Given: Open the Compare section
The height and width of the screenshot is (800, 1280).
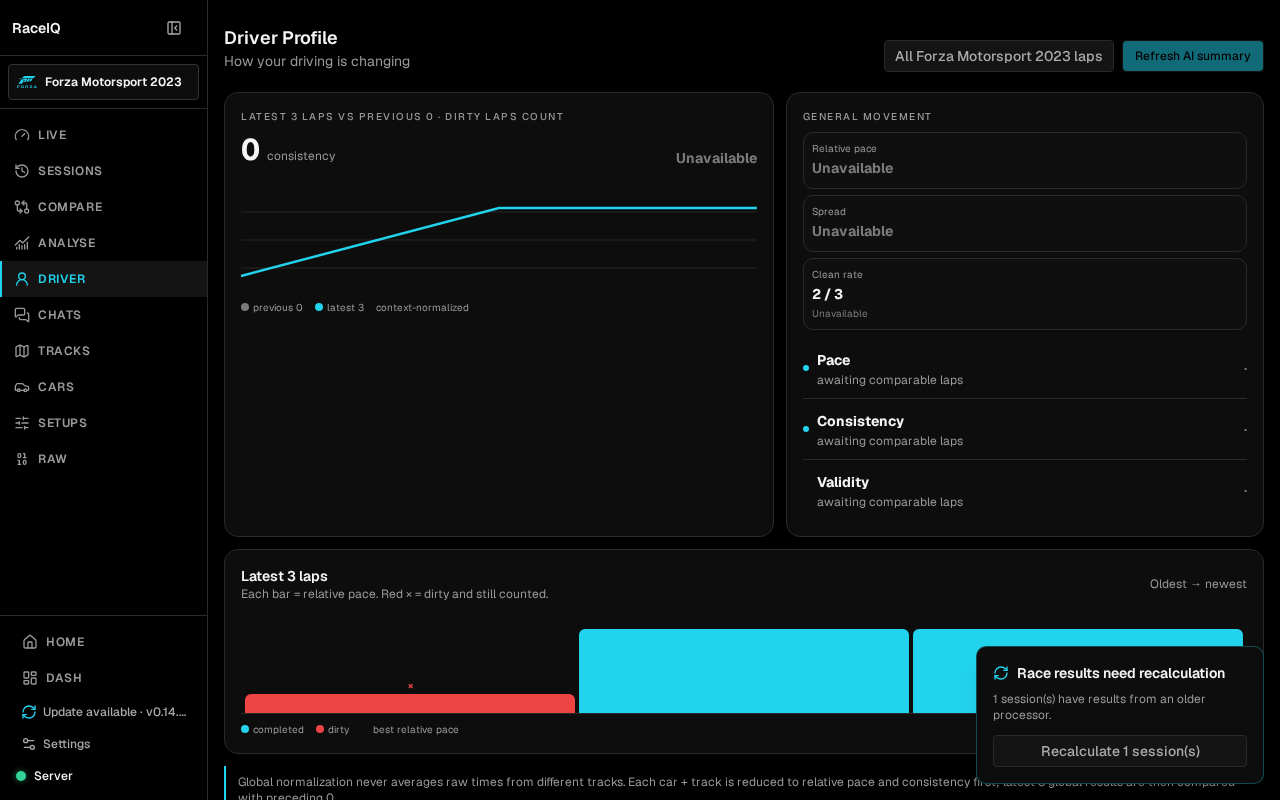Looking at the screenshot, I should pos(104,207).
